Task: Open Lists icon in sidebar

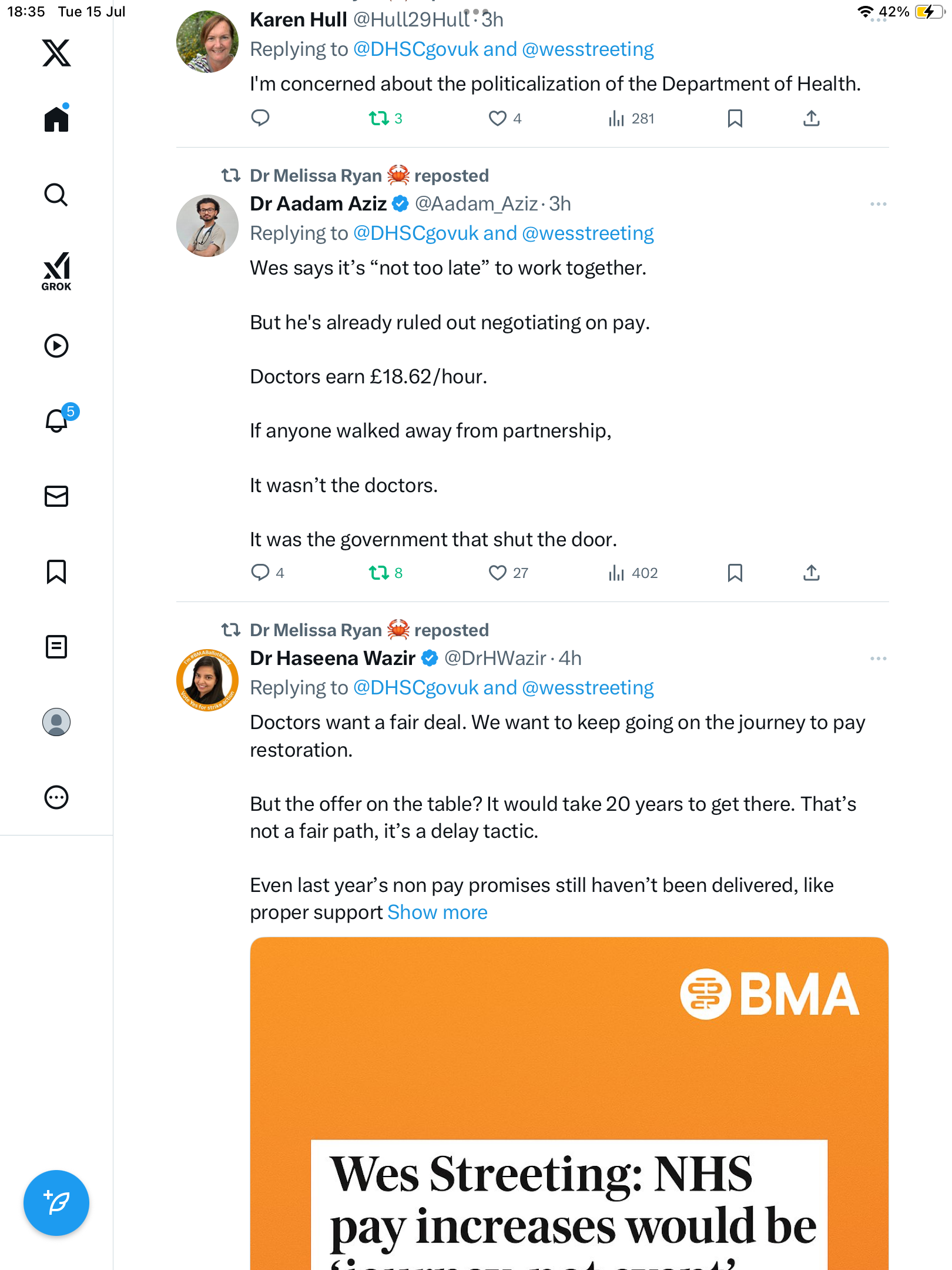Action: tap(56, 647)
